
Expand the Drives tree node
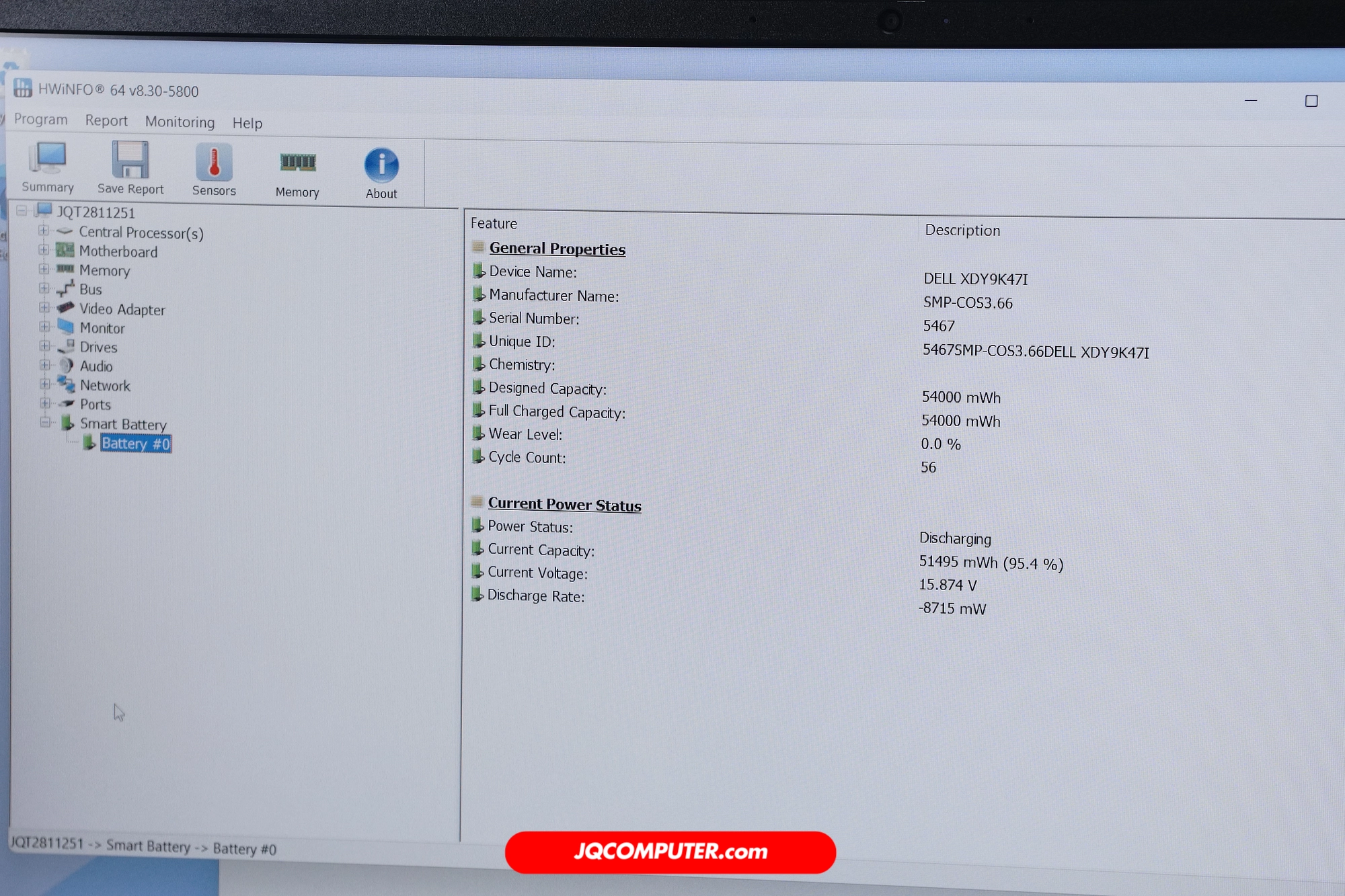[x=44, y=346]
